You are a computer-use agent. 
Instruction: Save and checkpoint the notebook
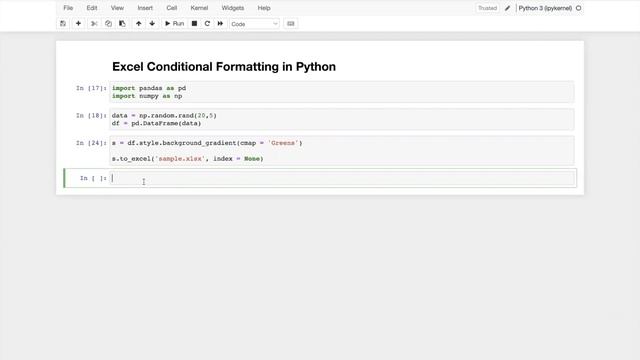(63, 24)
